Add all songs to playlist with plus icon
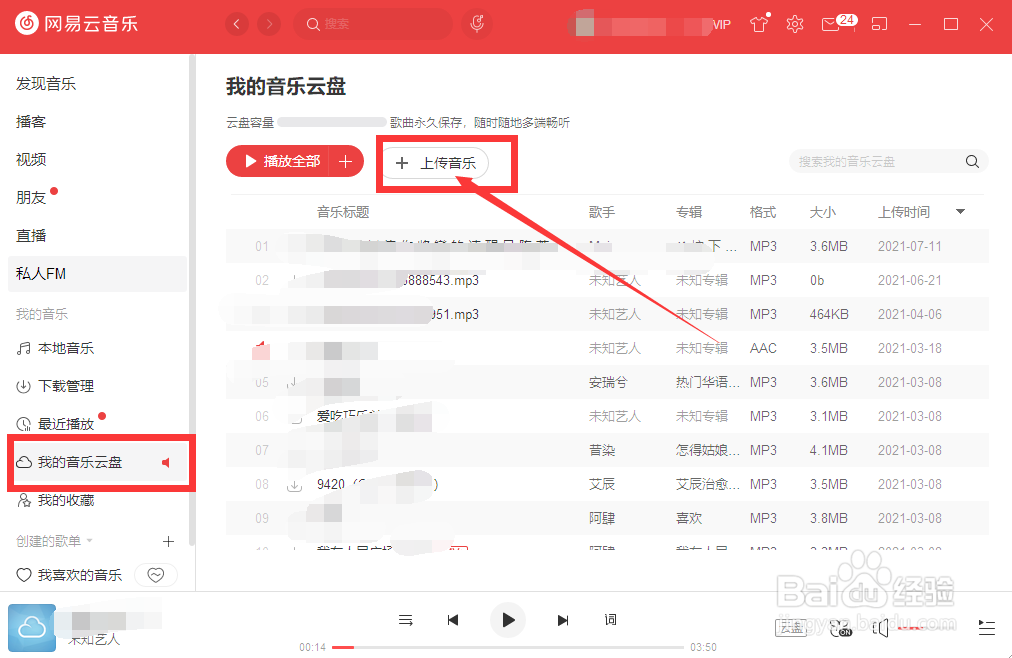The height and width of the screenshot is (658, 1012). point(345,161)
